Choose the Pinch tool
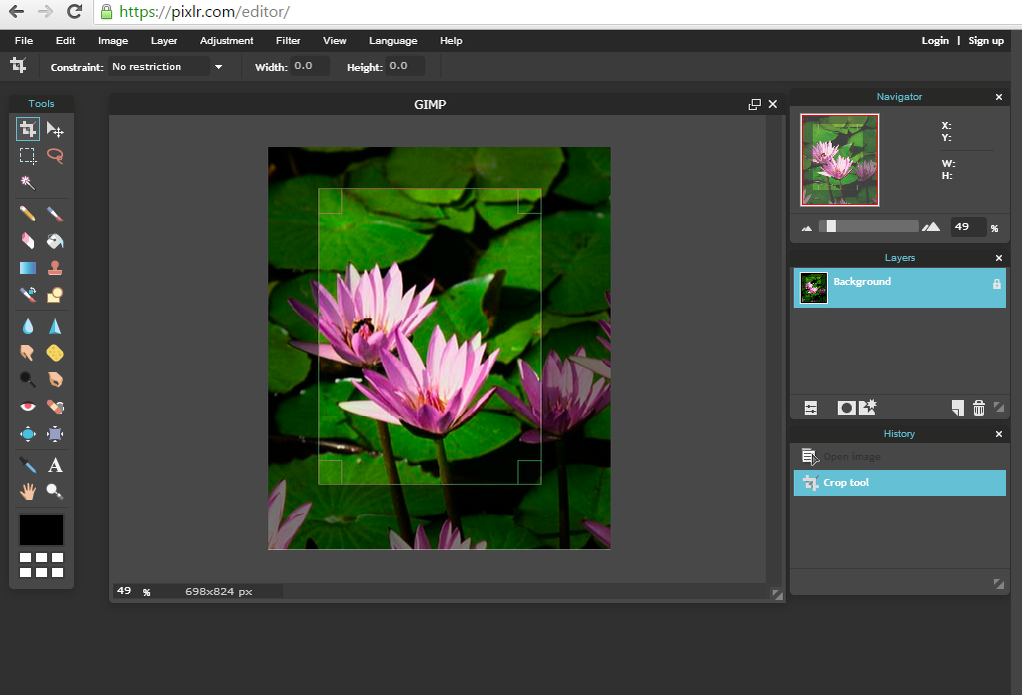This screenshot has height=695, width=1022. 55,434
